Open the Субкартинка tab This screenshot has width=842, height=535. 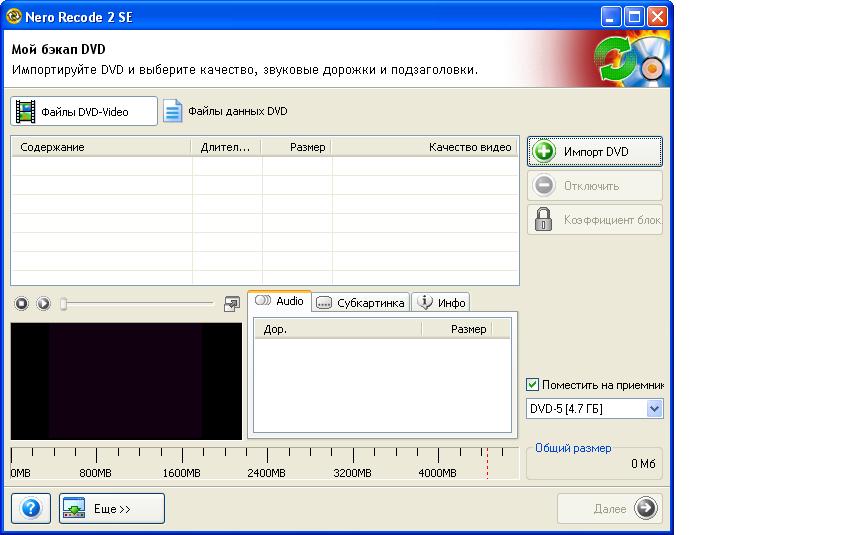pyautogui.click(x=360, y=302)
